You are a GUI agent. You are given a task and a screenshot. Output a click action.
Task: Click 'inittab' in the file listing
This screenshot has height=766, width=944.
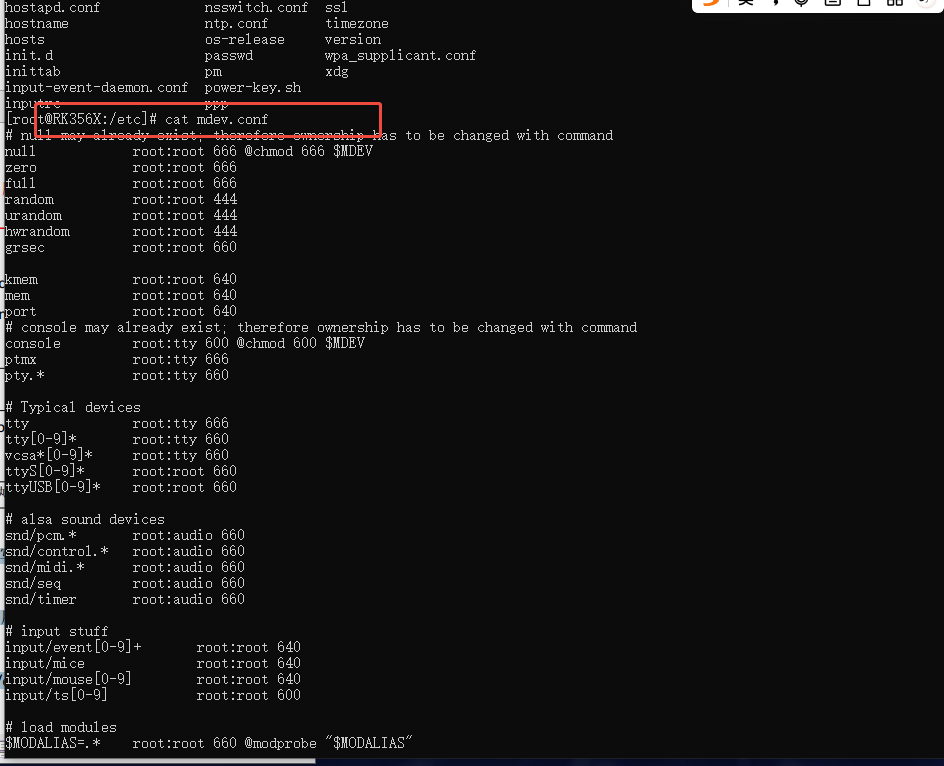33,72
